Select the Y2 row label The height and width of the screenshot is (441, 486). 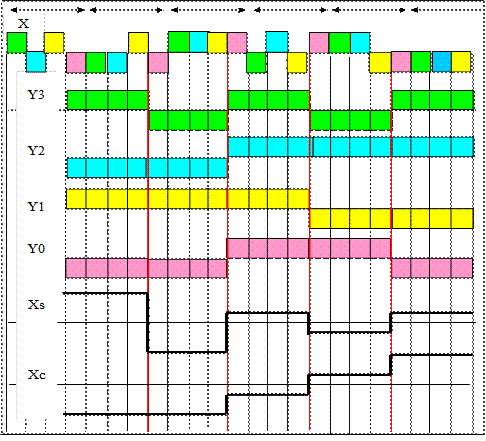tap(36, 151)
